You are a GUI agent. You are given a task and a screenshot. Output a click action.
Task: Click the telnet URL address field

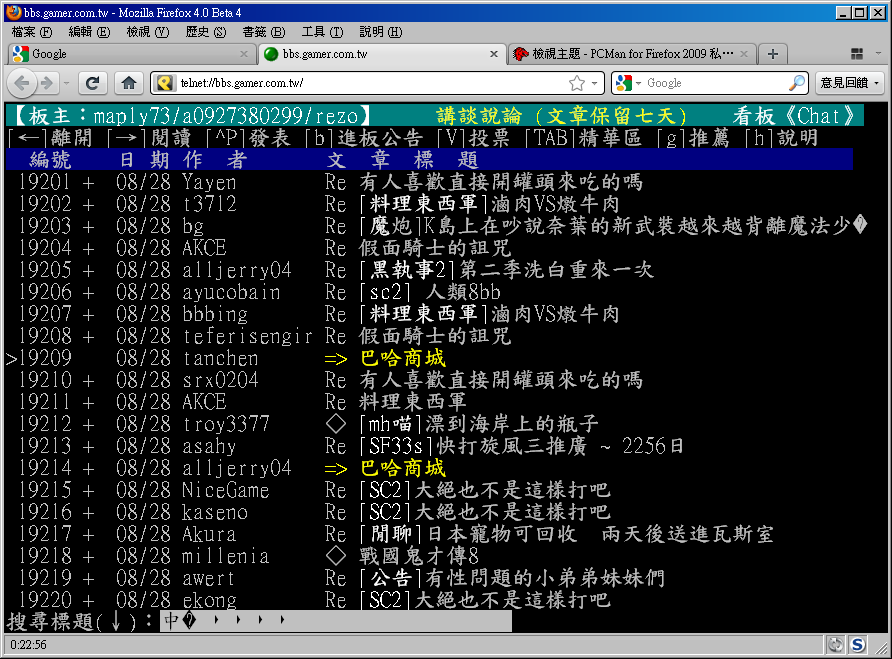click(x=370, y=83)
